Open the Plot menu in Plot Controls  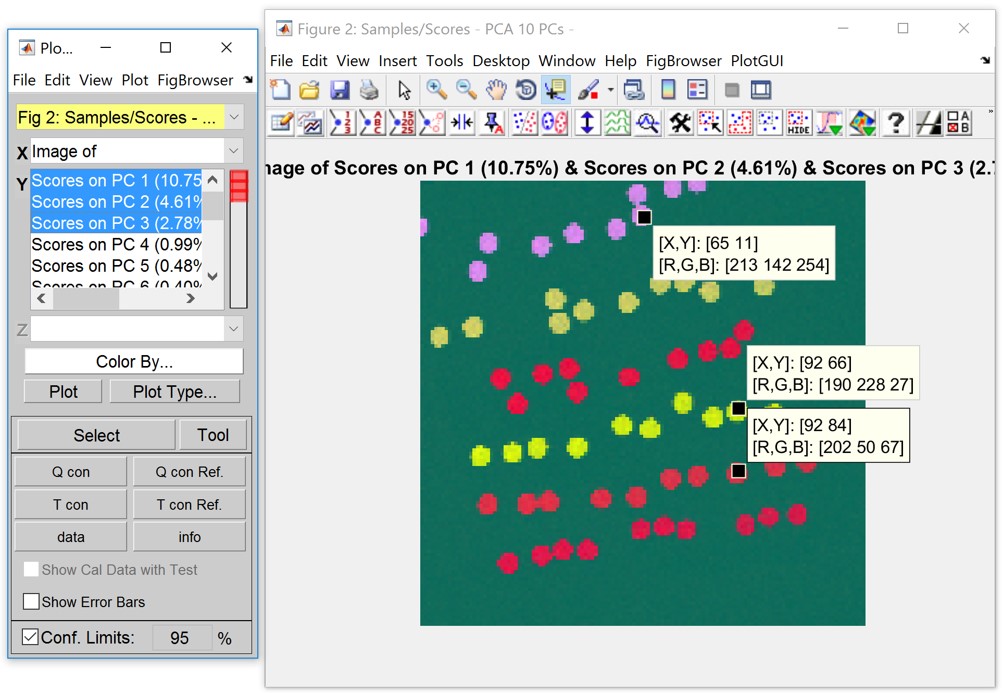click(x=135, y=80)
